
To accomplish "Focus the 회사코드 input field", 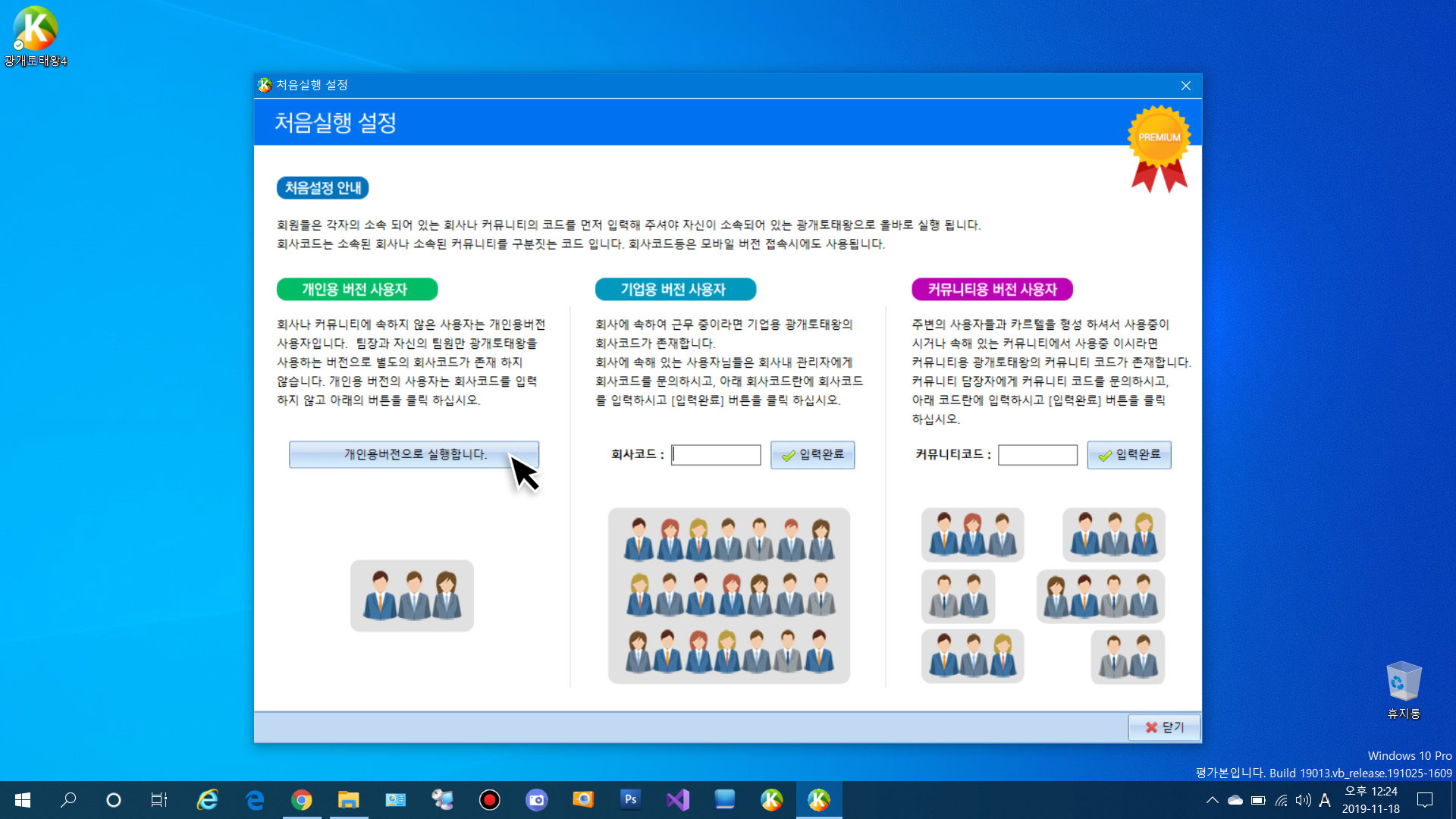I will point(716,455).
